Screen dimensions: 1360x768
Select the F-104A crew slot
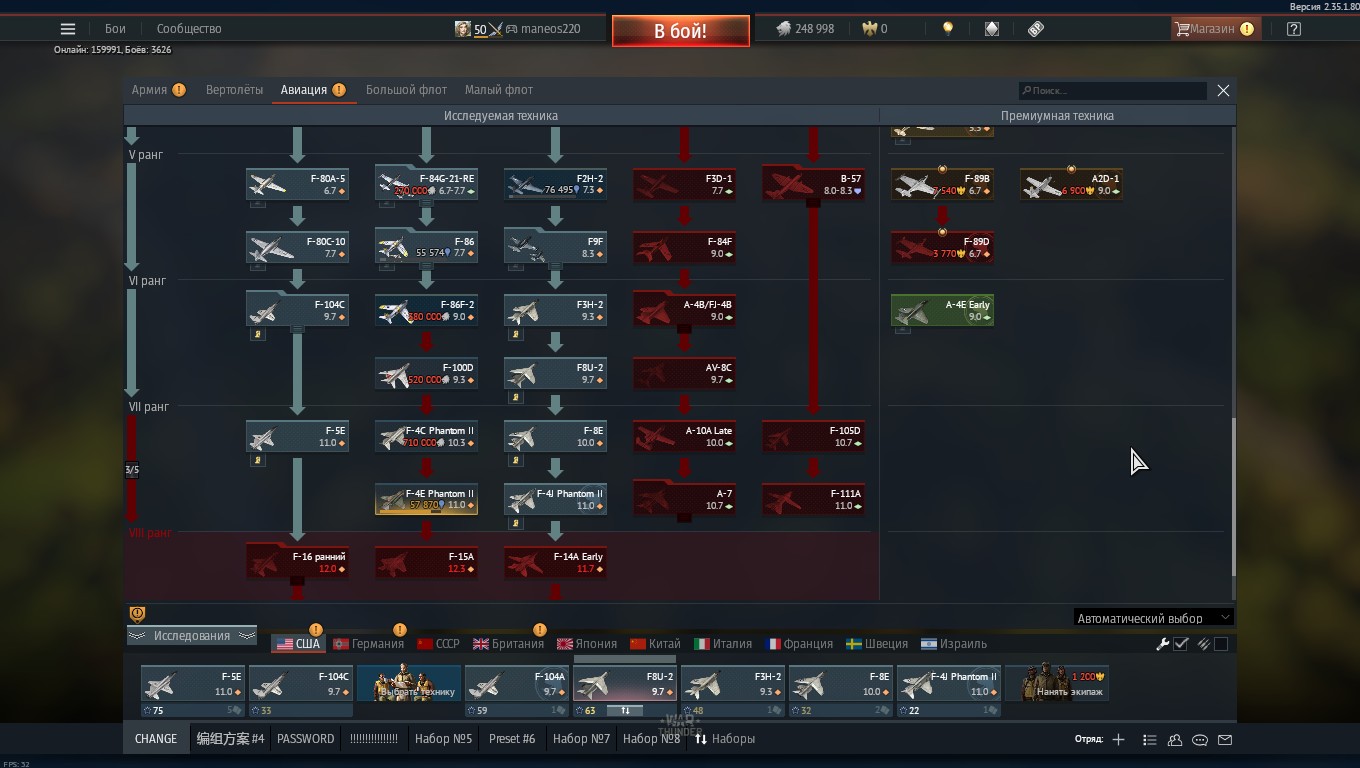pyautogui.click(x=517, y=683)
